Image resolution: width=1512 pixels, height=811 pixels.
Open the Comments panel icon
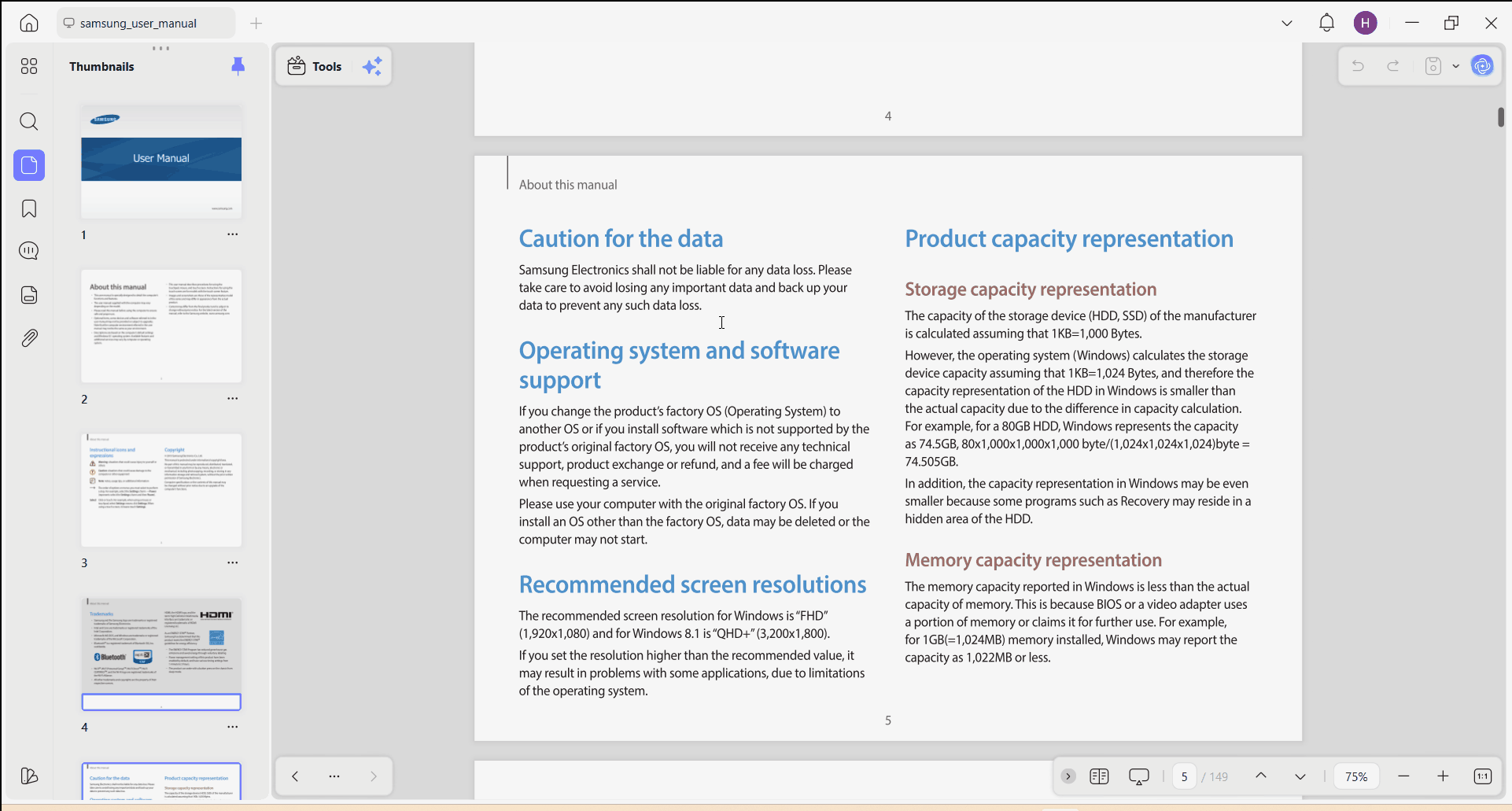click(29, 251)
